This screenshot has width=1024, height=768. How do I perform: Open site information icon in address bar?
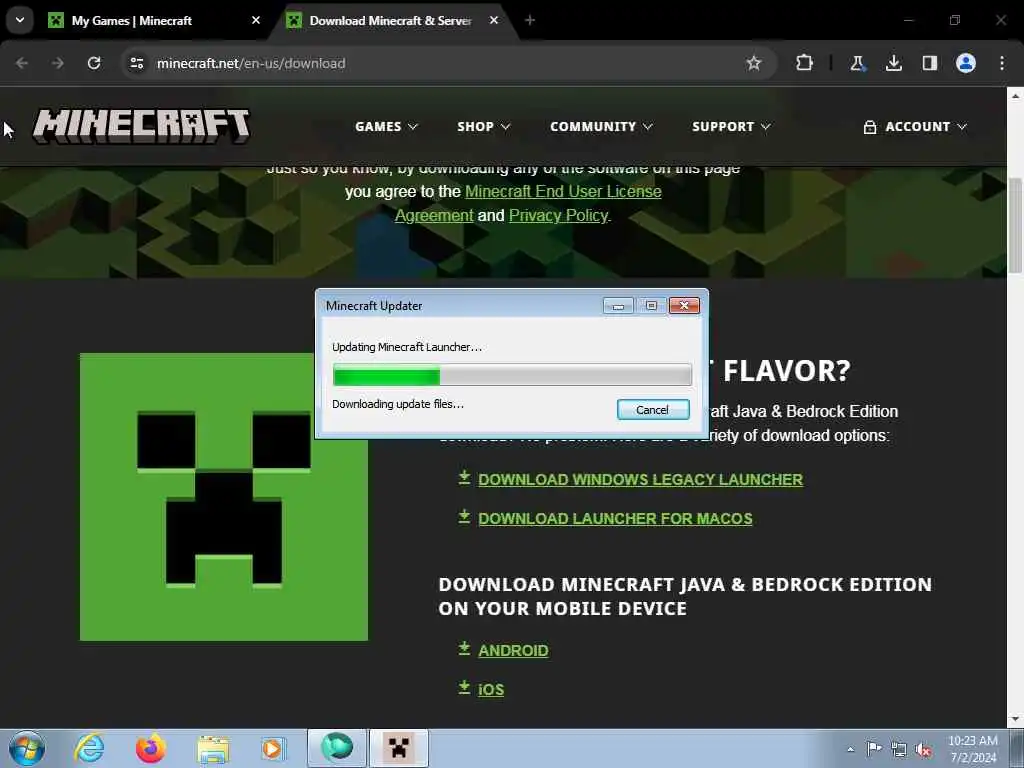(x=136, y=63)
